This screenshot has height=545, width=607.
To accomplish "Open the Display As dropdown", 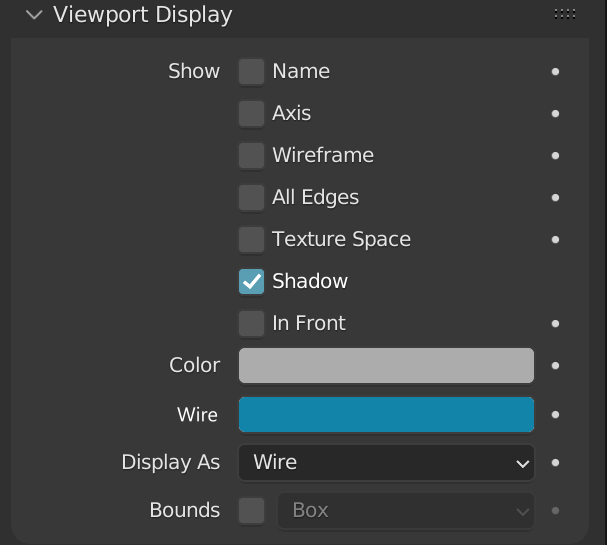I will pos(386,463).
